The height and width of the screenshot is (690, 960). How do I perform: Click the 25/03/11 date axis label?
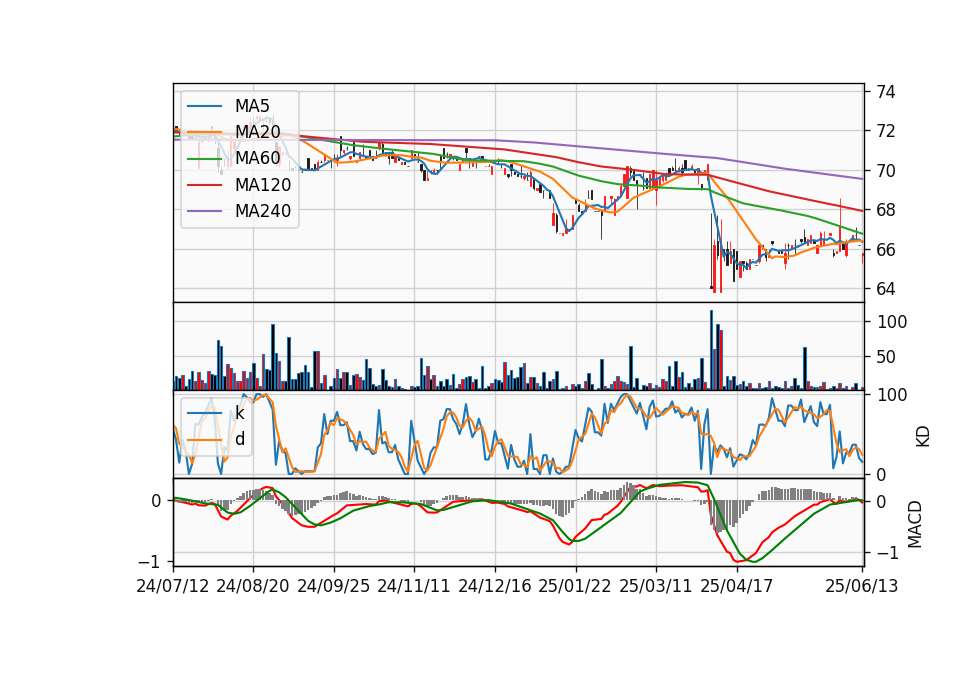tap(656, 586)
